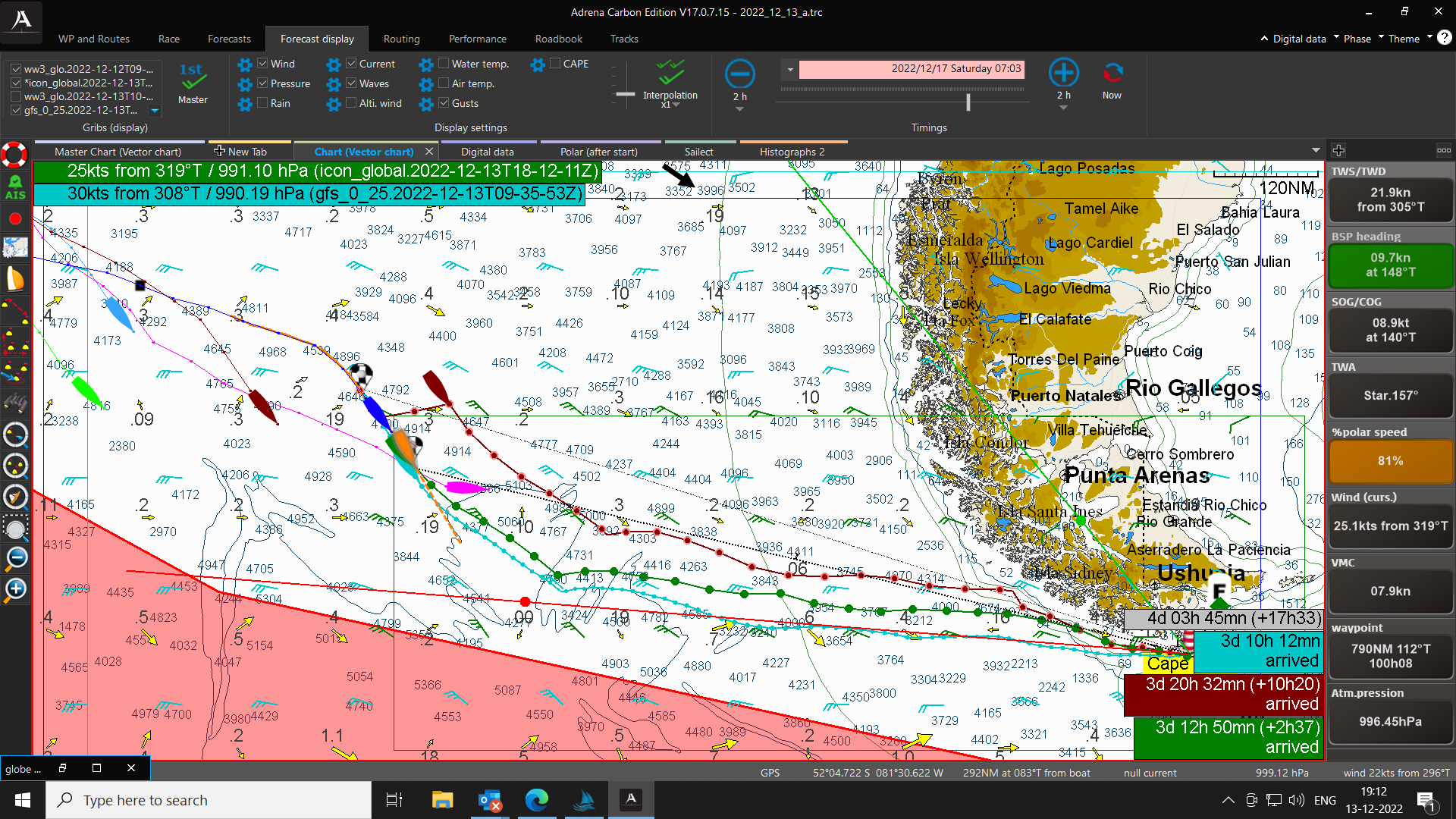Open the Digital data dropdown

[1298, 39]
